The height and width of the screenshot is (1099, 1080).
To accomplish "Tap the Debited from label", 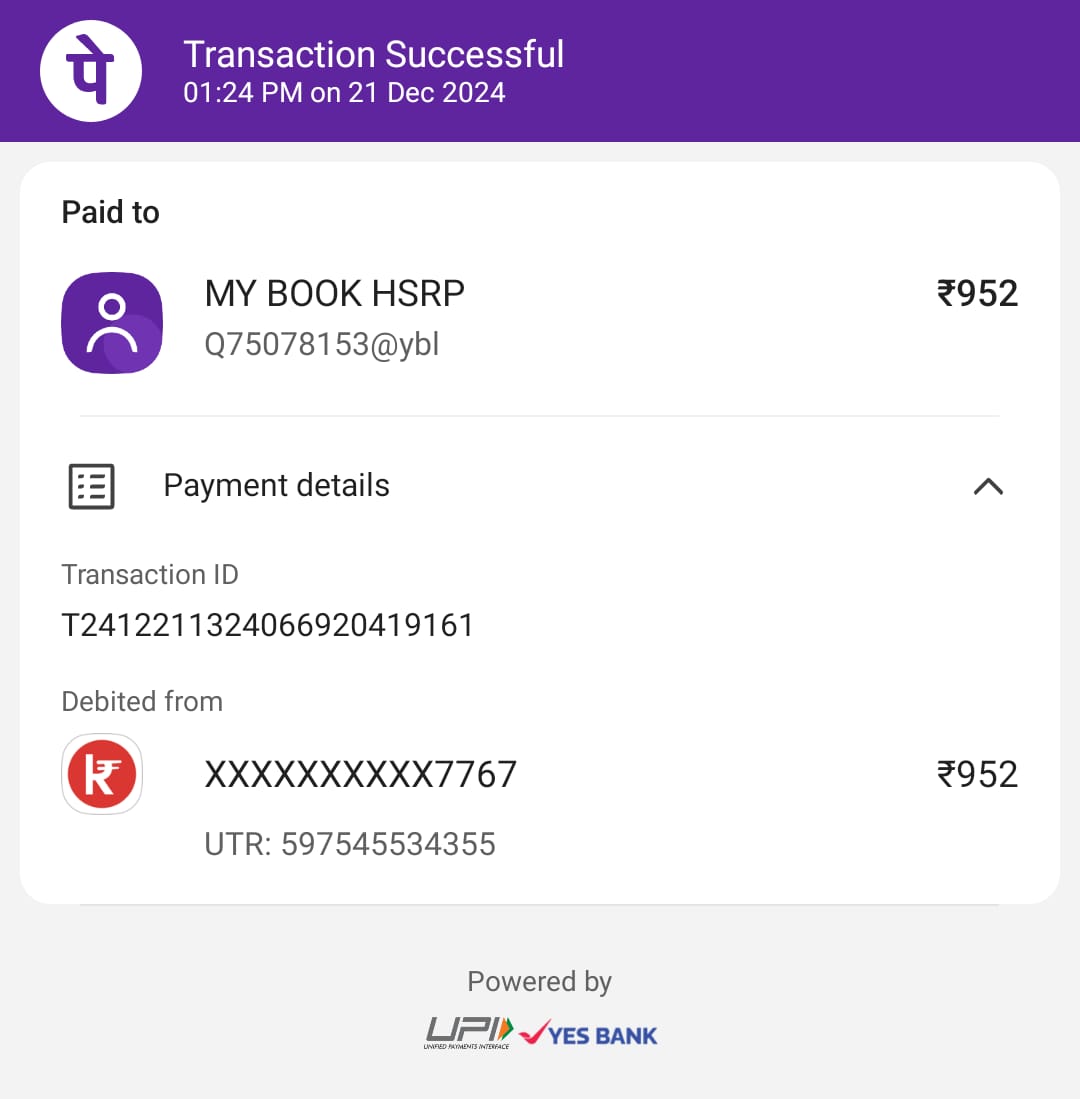I will point(142,702).
